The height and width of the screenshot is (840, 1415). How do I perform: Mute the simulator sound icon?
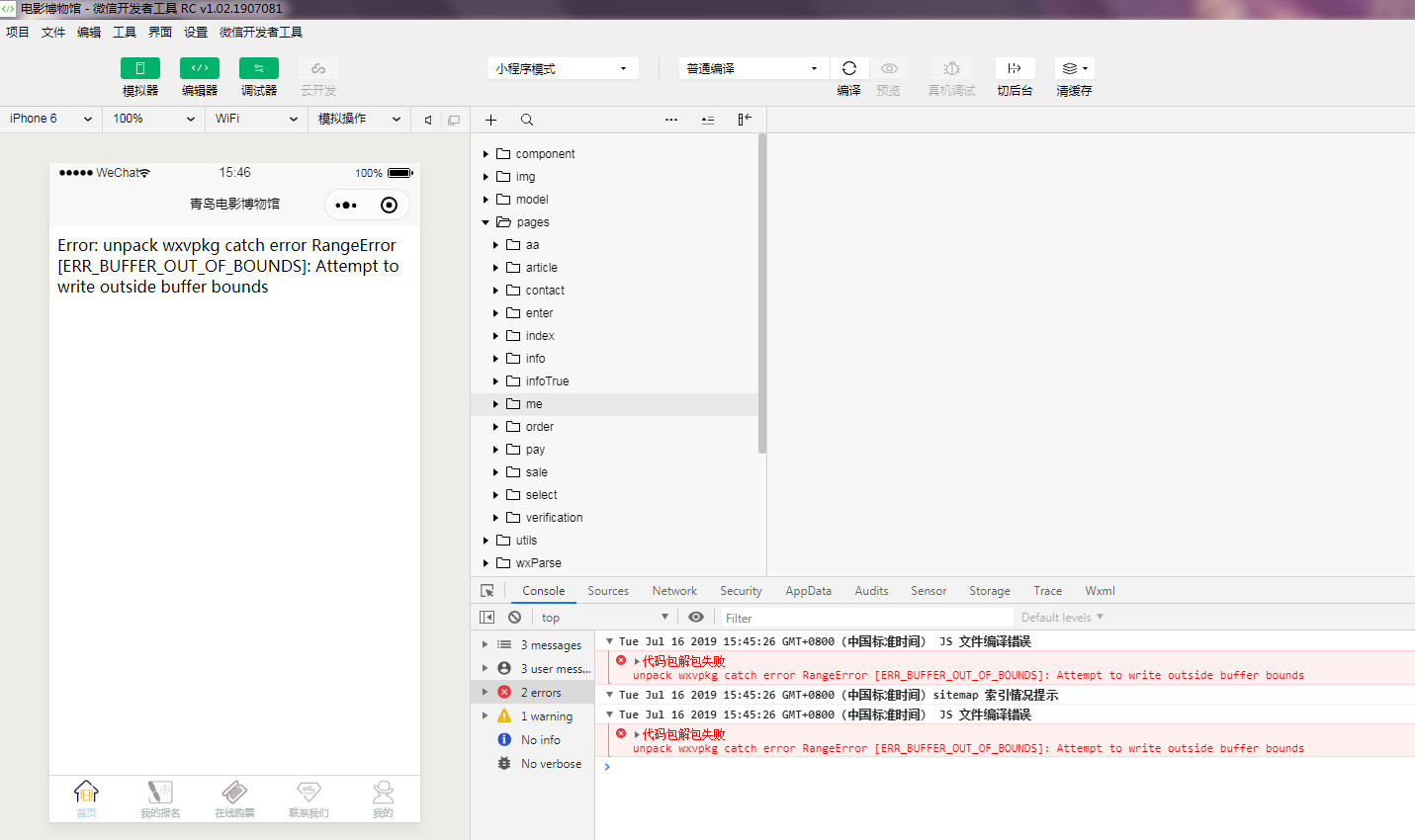[428, 120]
